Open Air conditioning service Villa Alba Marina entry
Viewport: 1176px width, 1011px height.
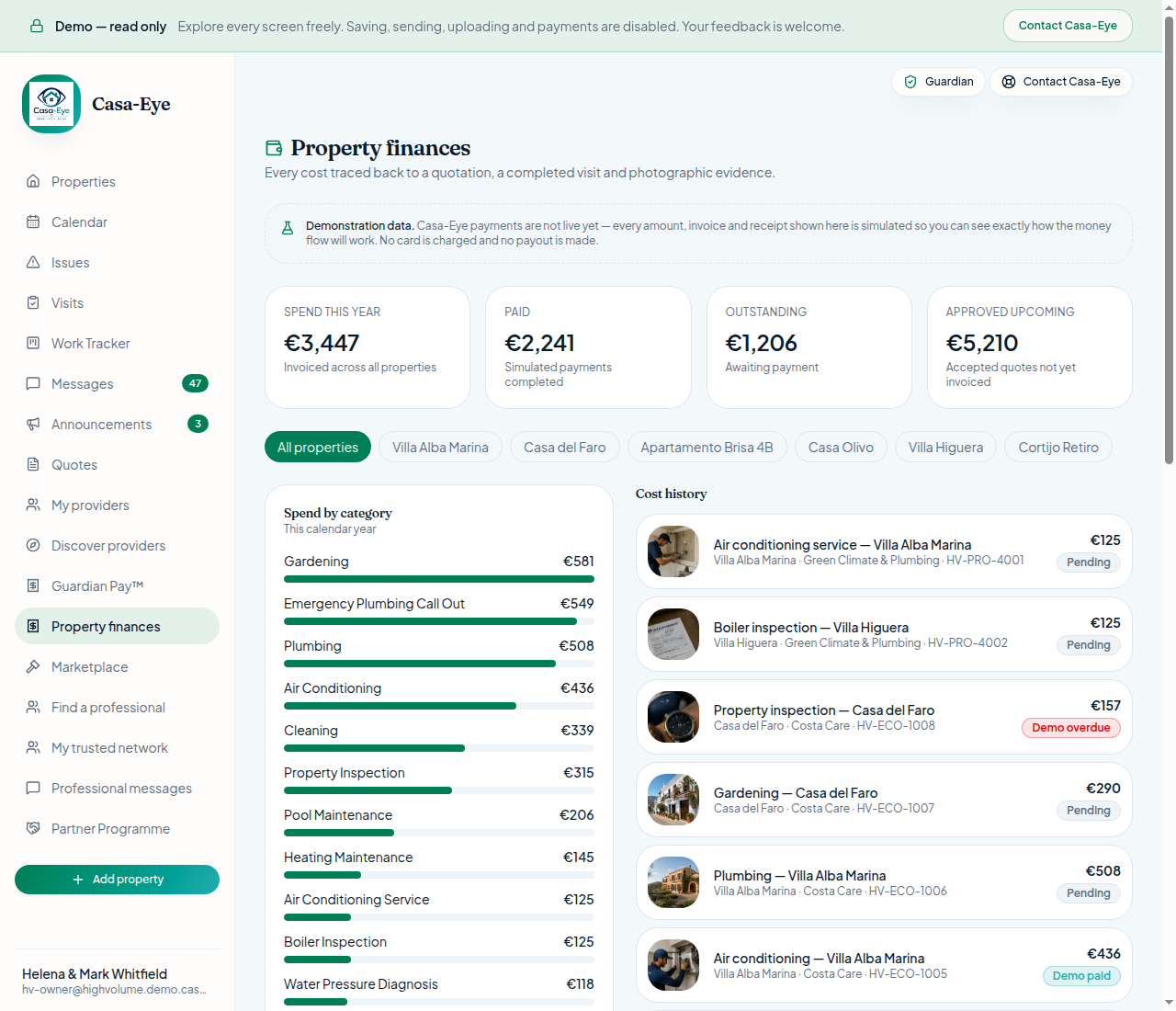[884, 551]
